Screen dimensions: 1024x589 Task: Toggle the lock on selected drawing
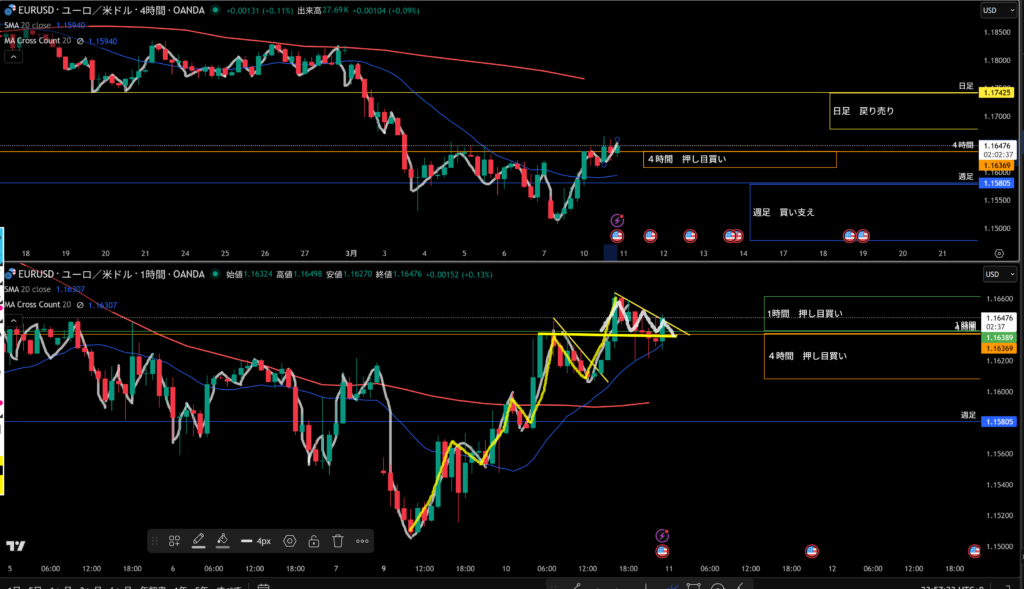pos(314,541)
